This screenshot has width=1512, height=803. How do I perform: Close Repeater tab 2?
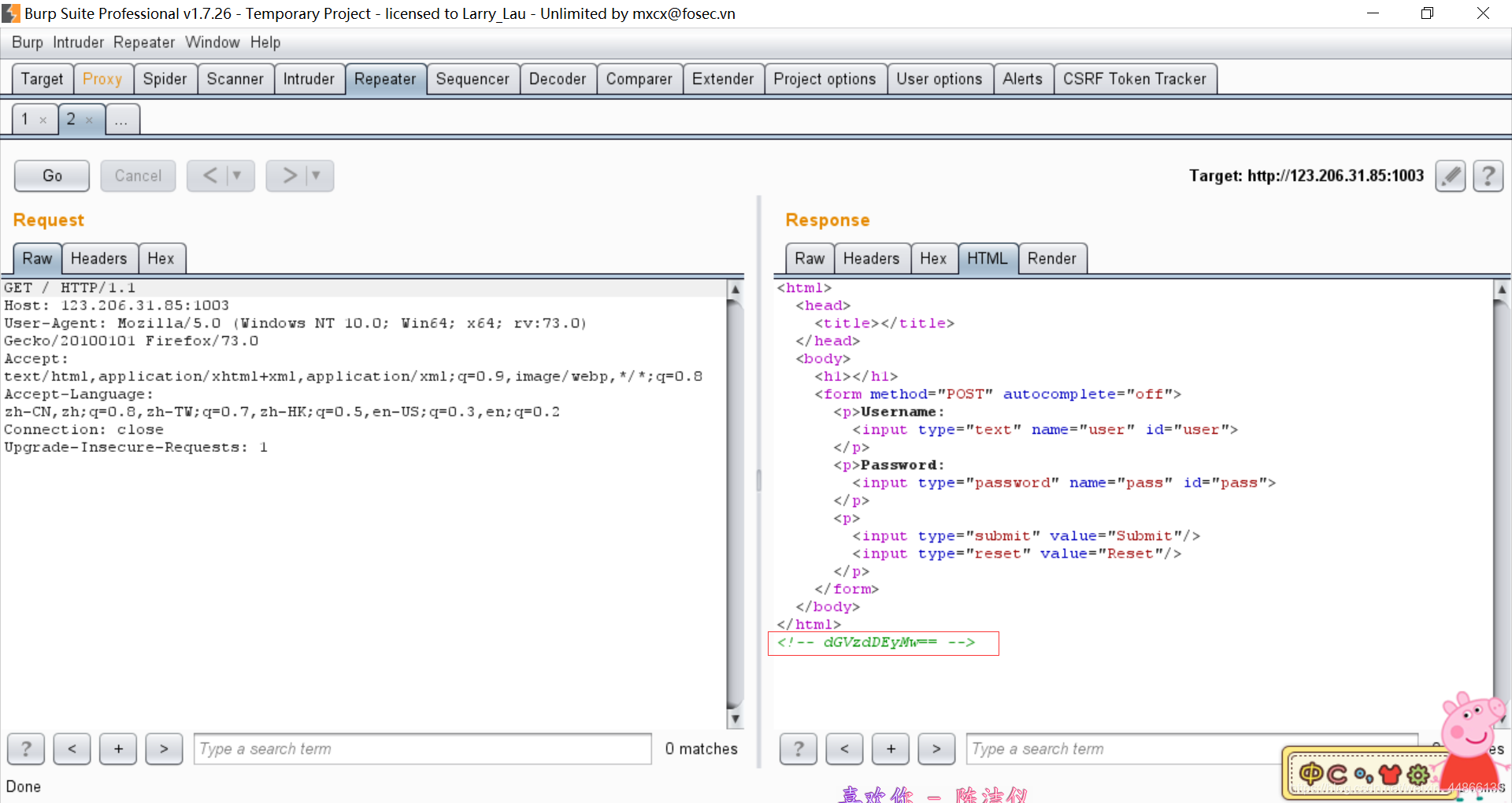89,120
